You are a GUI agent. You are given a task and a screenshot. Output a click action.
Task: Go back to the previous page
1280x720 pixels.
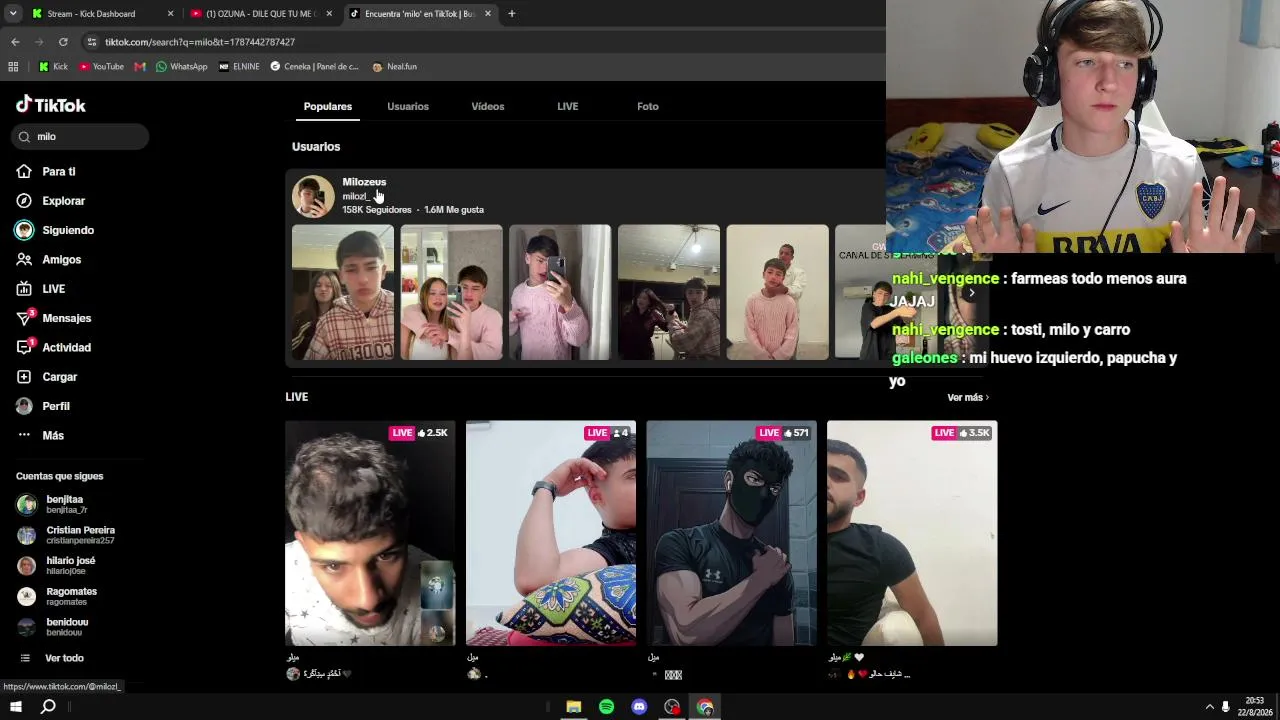[15, 42]
